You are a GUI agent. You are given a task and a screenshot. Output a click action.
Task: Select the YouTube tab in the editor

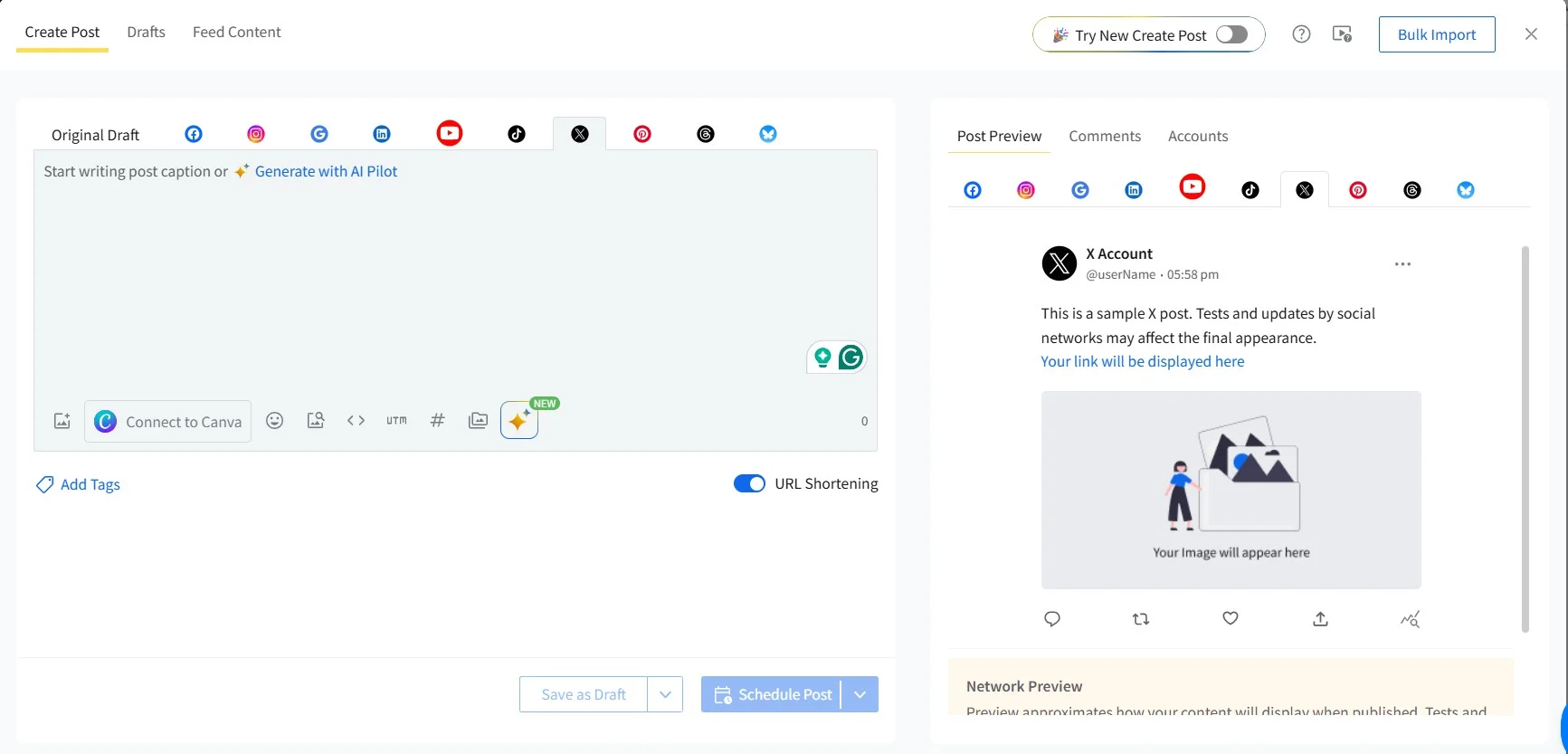click(x=450, y=134)
